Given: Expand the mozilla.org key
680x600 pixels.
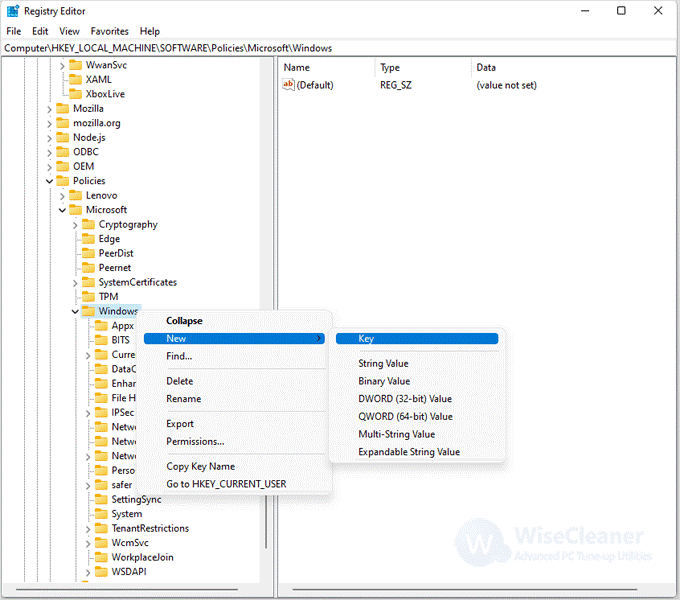Looking at the screenshot, I should (49, 124).
